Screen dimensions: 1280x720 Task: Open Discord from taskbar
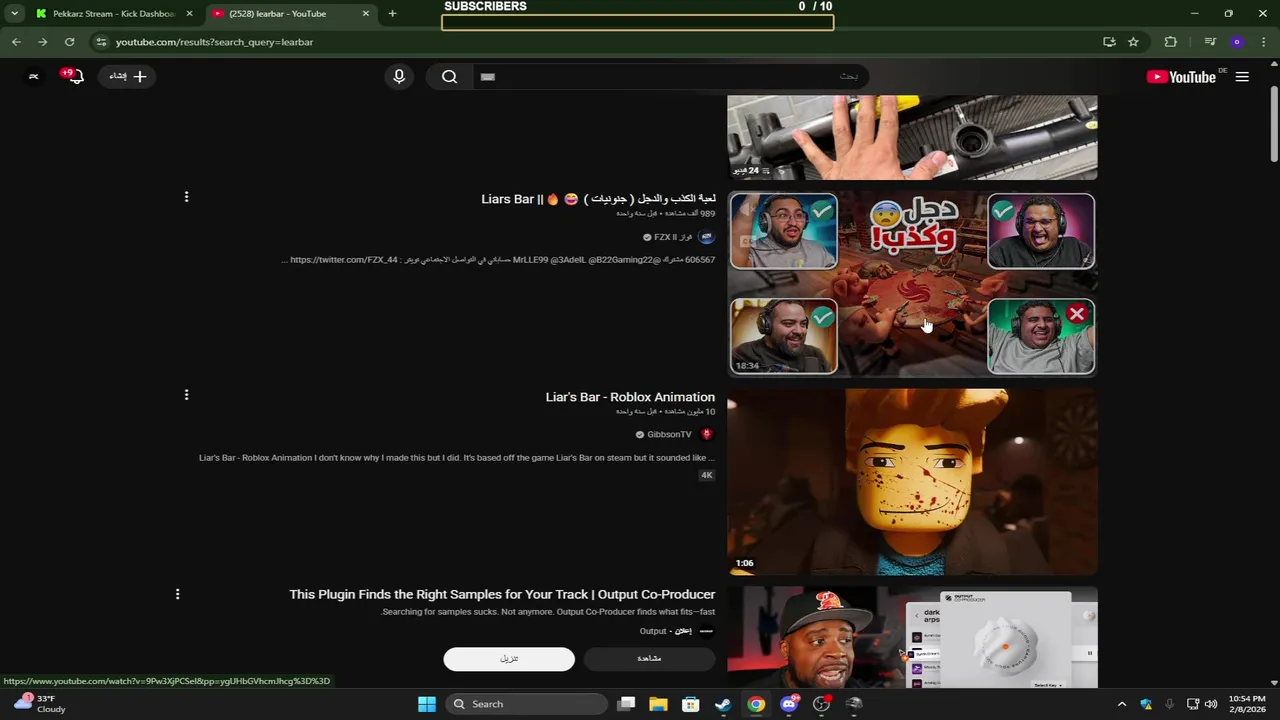(x=789, y=704)
